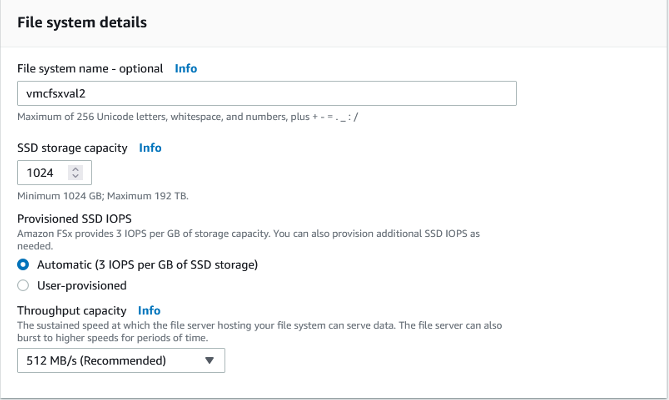Open Info link beside File system name
The height and width of the screenshot is (400, 669).
(186, 68)
